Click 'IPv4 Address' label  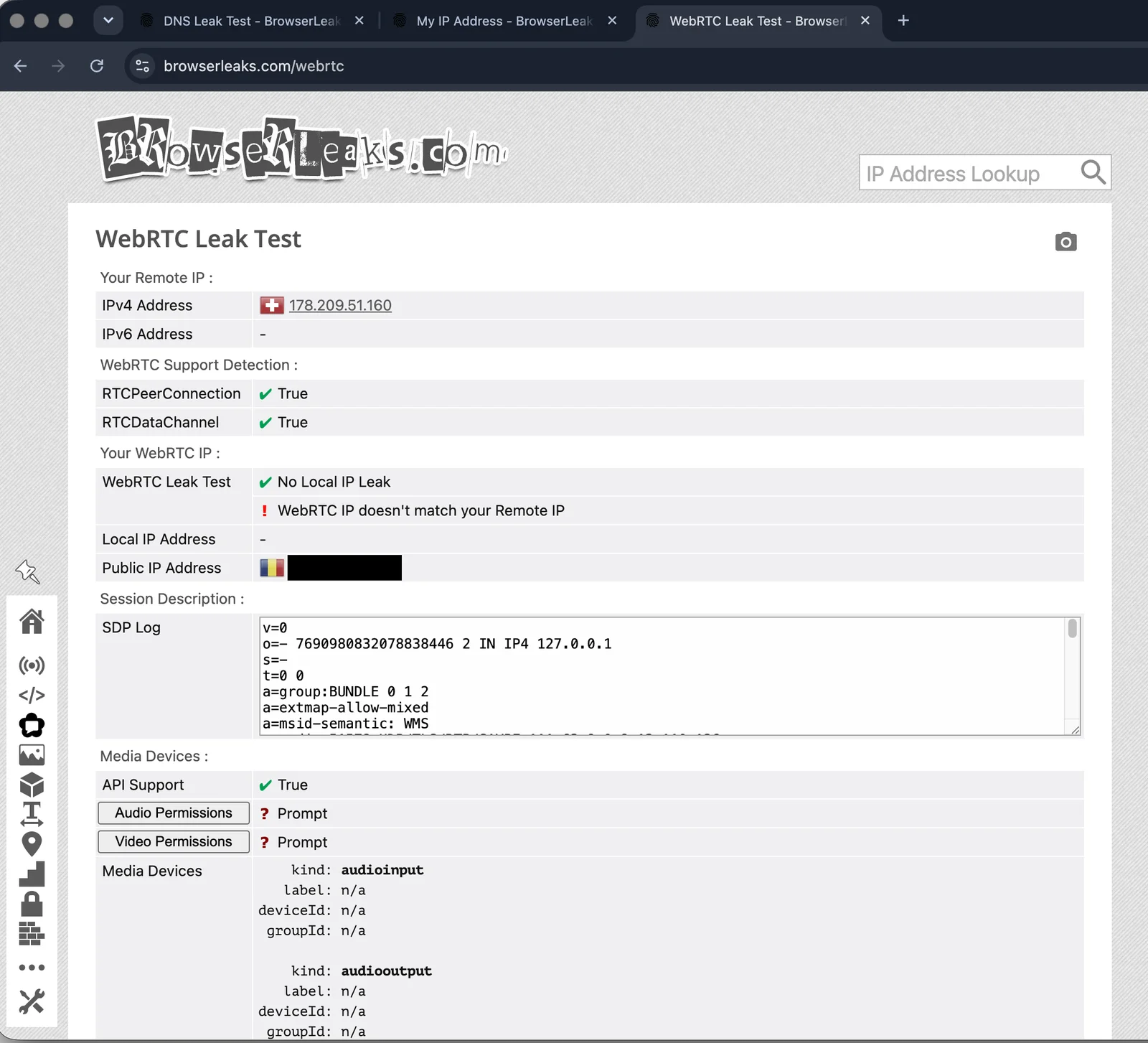pos(147,306)
